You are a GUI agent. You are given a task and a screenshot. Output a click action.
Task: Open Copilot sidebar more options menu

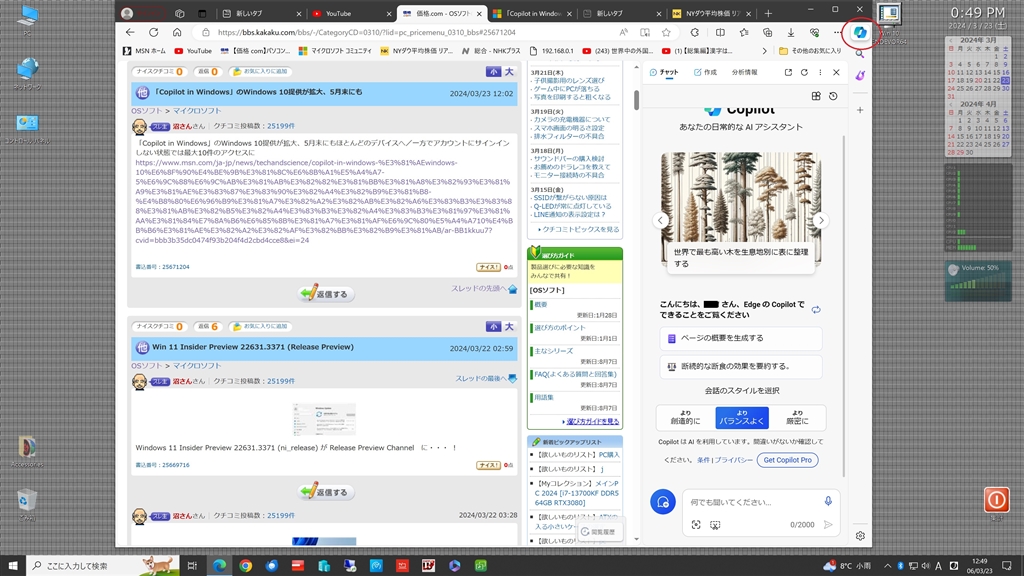point(820,72)
